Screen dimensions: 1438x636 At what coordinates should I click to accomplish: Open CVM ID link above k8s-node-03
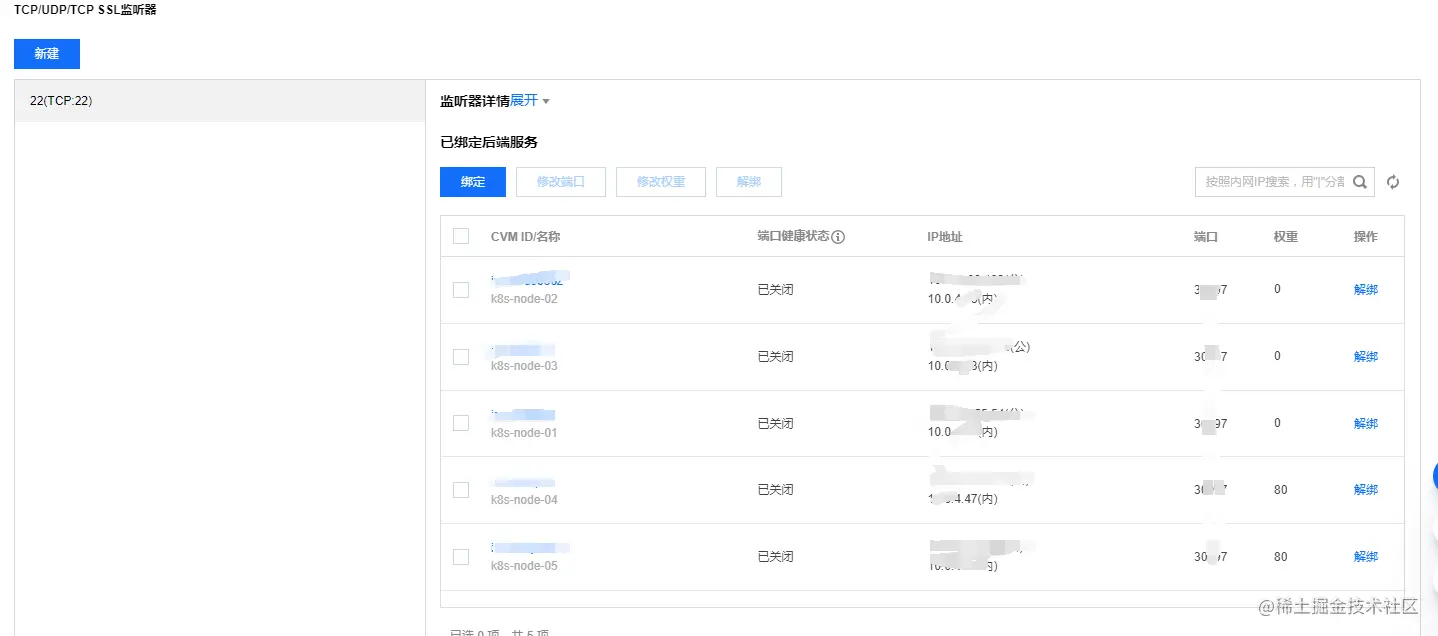(x=523, y=349)
